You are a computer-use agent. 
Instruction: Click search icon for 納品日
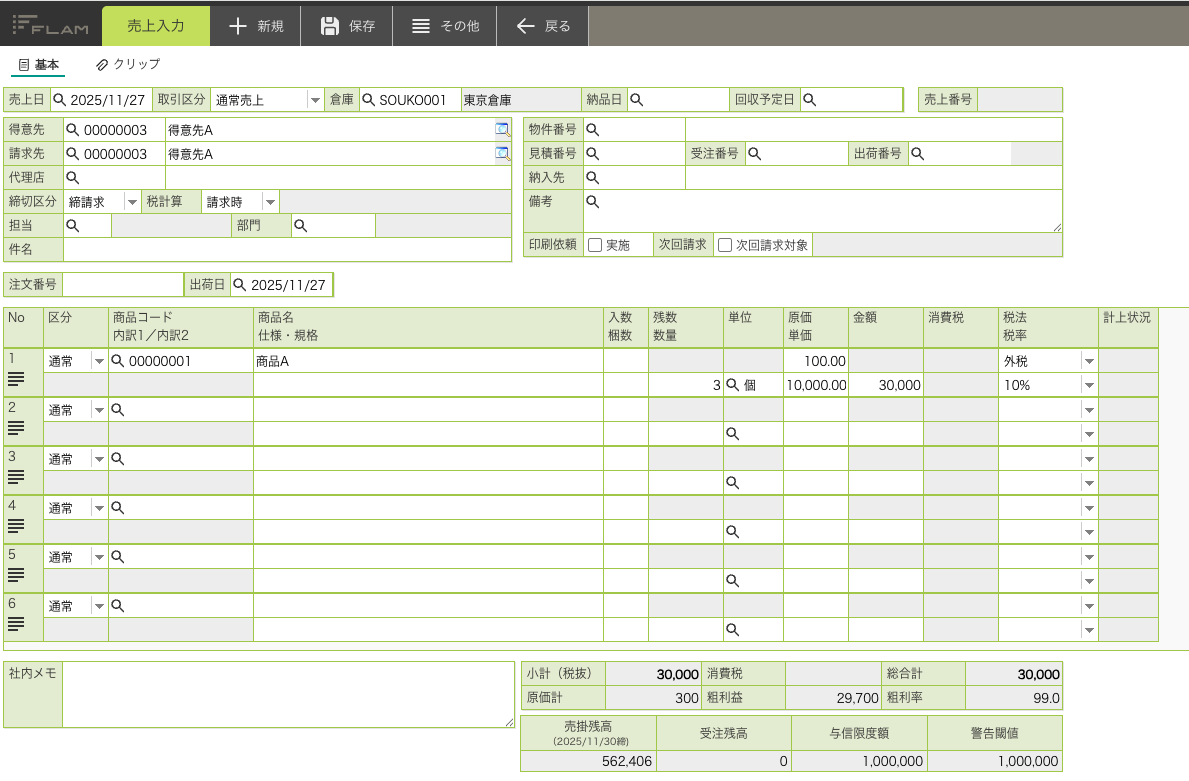636,100
